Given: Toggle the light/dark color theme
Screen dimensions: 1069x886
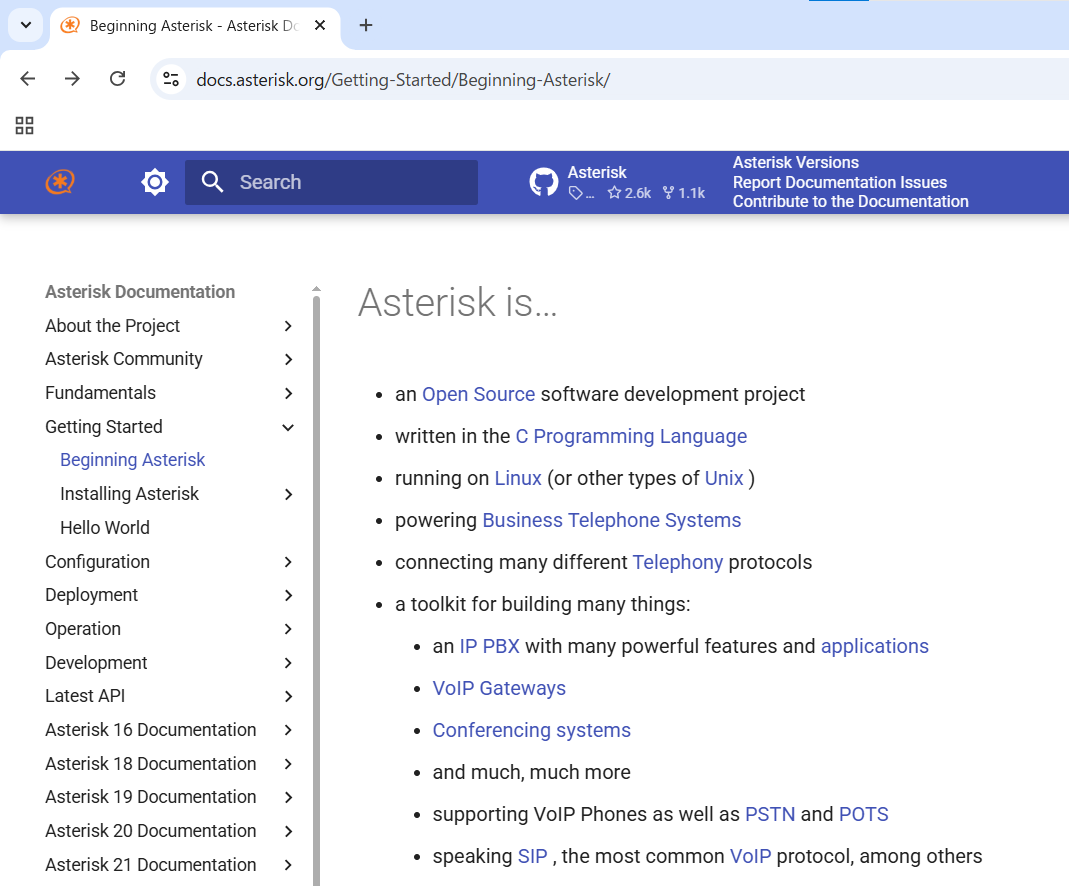Looking at the screenshot, I should (x=155, y=182).
